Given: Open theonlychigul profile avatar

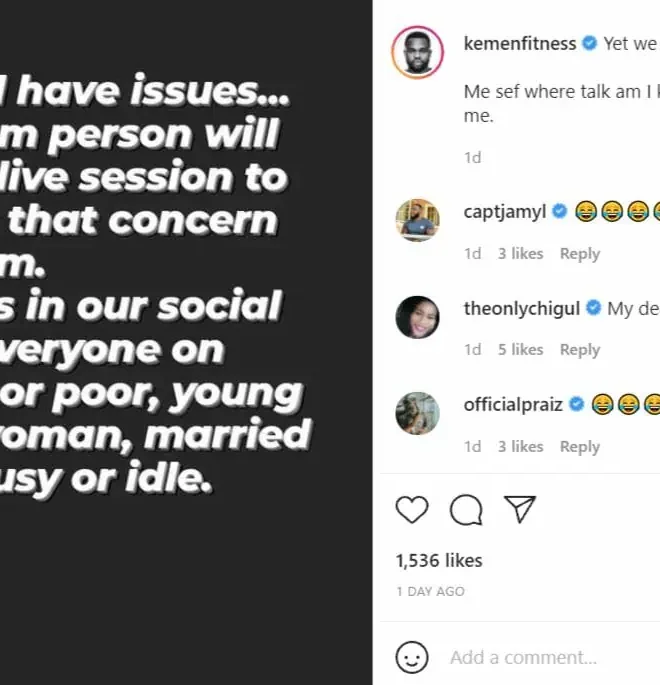Looking at the screenshot, I should [418, 317].
